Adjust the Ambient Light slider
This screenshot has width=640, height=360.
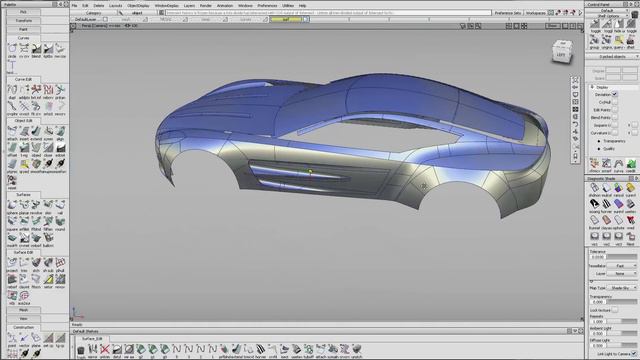(x=621, y=333)
